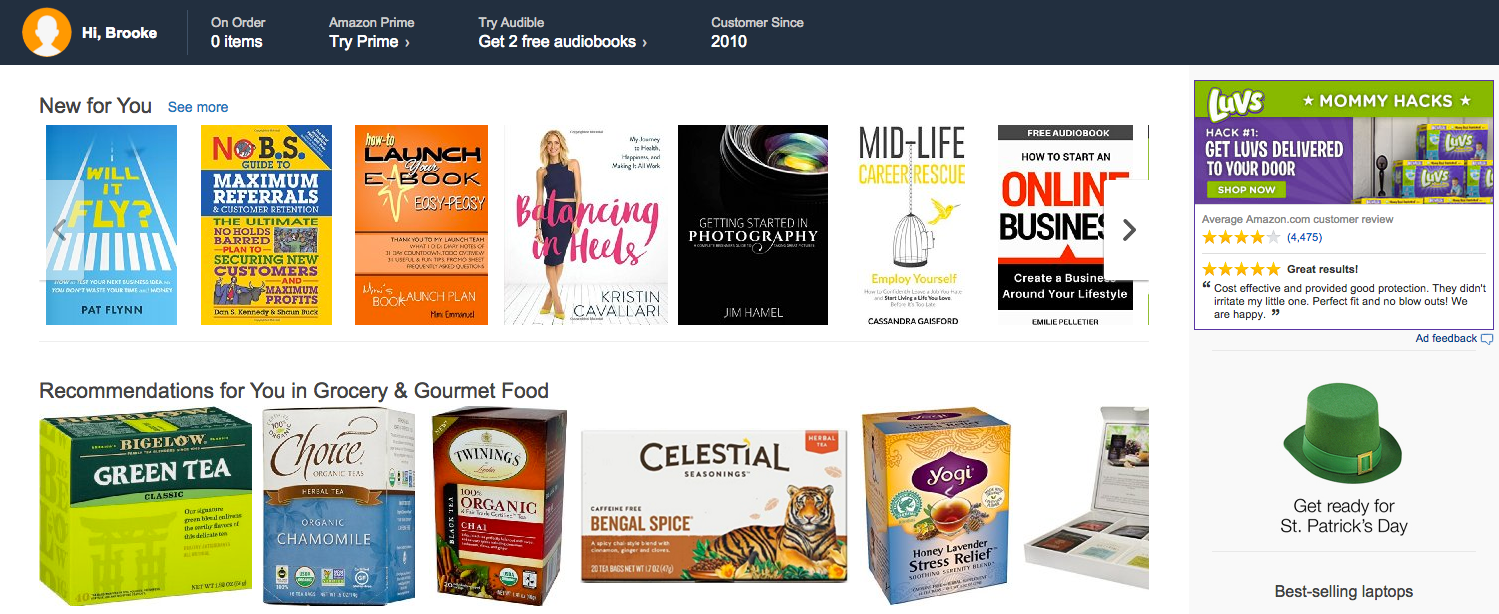Click the orange user avatar icon
This screenshot has height=614, width=1499.
click(x=46, y=33)
